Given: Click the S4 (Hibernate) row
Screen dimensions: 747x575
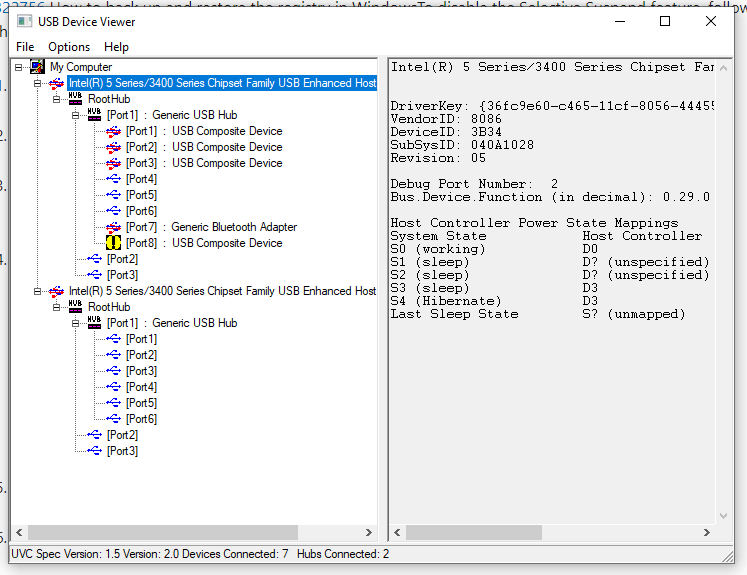Looking at the screenshot, I should tap(494, 301).
